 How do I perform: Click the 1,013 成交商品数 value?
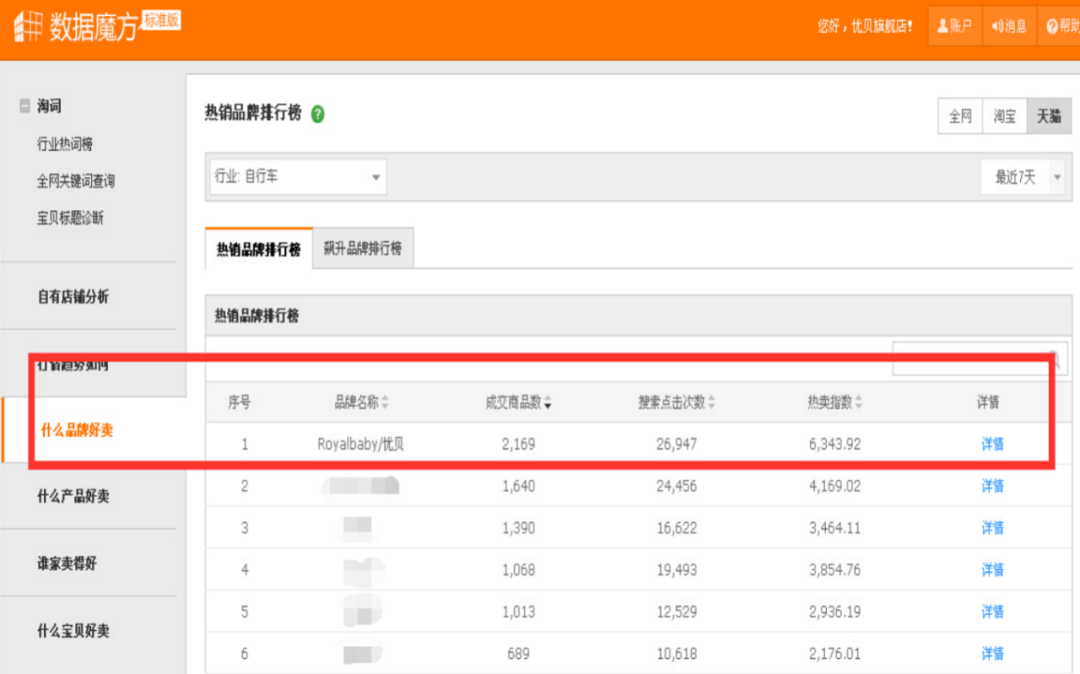pos(519,612)
